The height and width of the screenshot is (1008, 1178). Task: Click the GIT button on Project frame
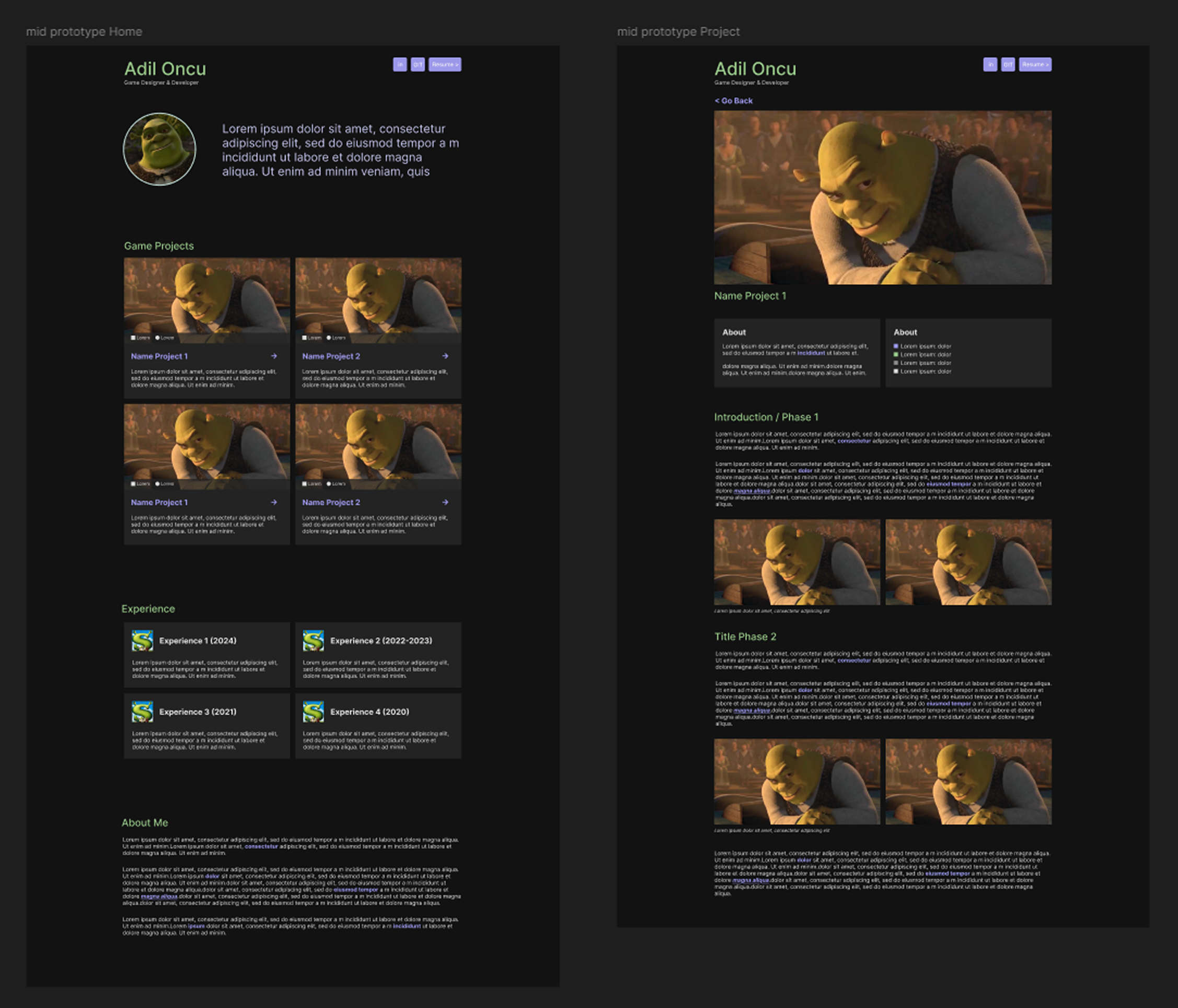1008,64
